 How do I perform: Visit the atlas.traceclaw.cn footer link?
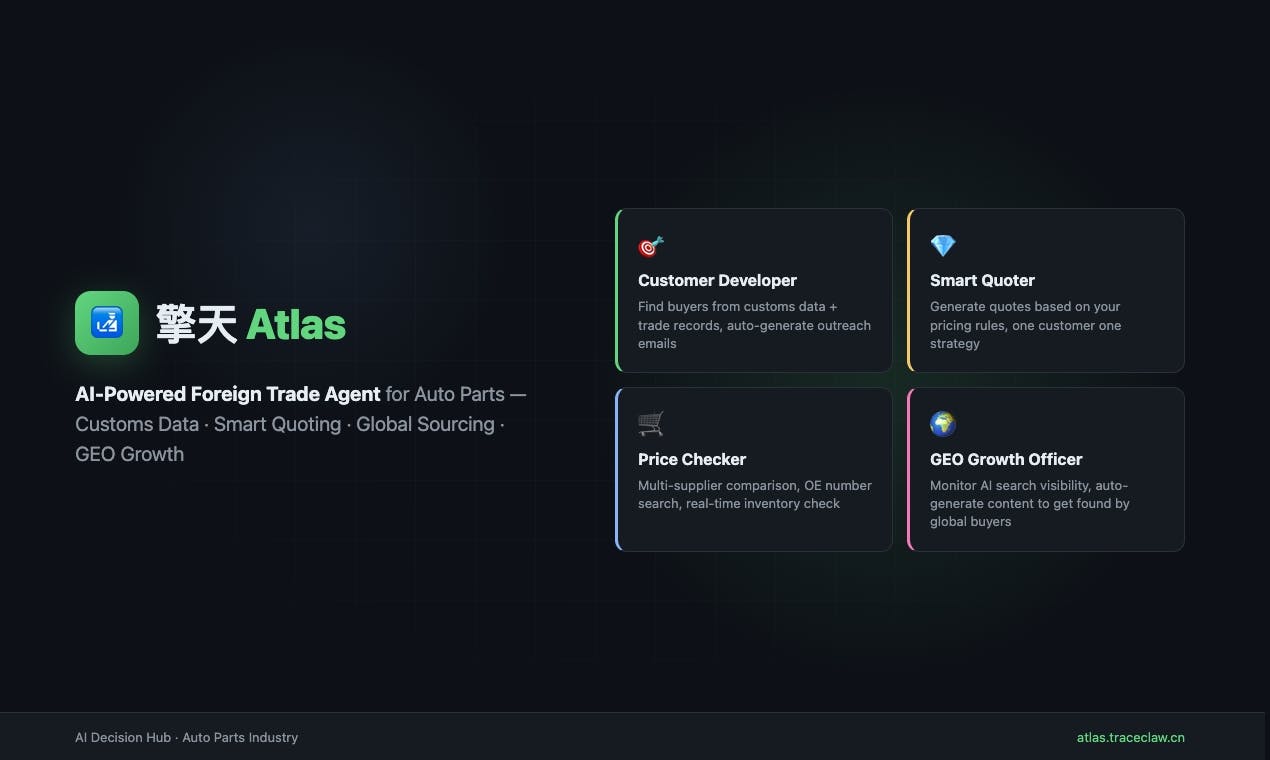[1130, 738]
